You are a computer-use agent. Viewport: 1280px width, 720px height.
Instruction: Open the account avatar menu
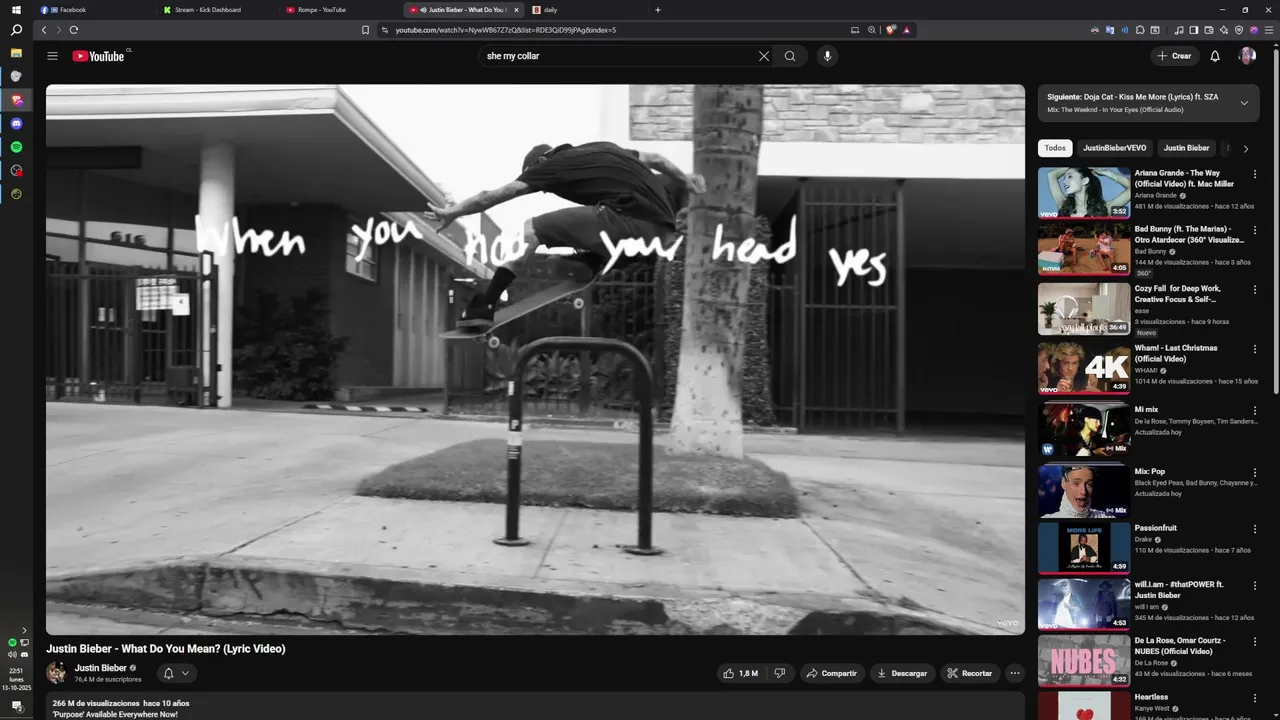[1247, 56]
